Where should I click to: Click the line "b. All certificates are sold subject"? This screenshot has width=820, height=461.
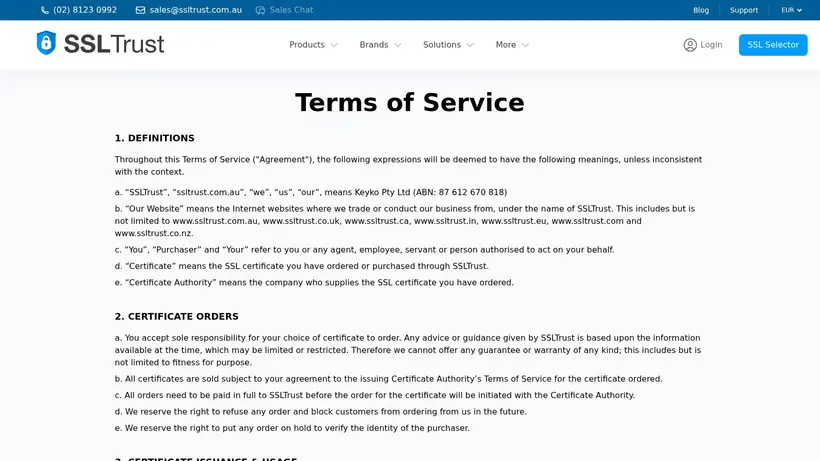click(x=388, y=379)
